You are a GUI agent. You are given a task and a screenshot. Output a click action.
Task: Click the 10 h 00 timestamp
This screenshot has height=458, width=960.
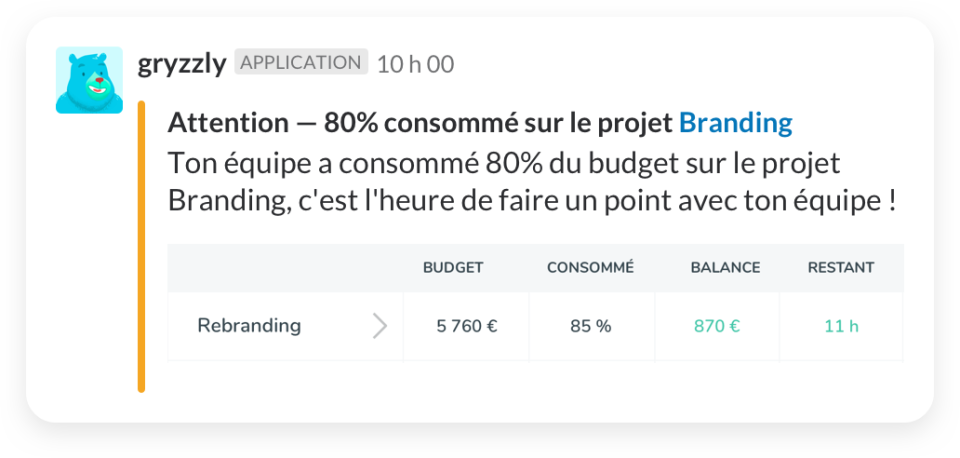tap(415, 64)
